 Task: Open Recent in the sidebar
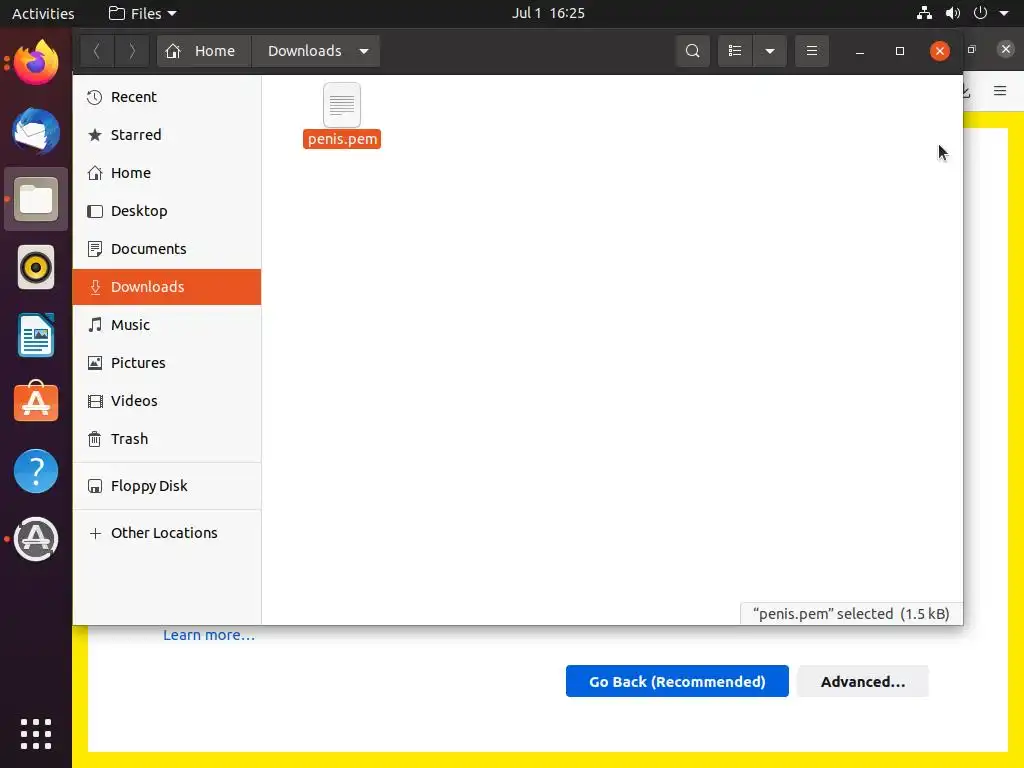(167, 97)
